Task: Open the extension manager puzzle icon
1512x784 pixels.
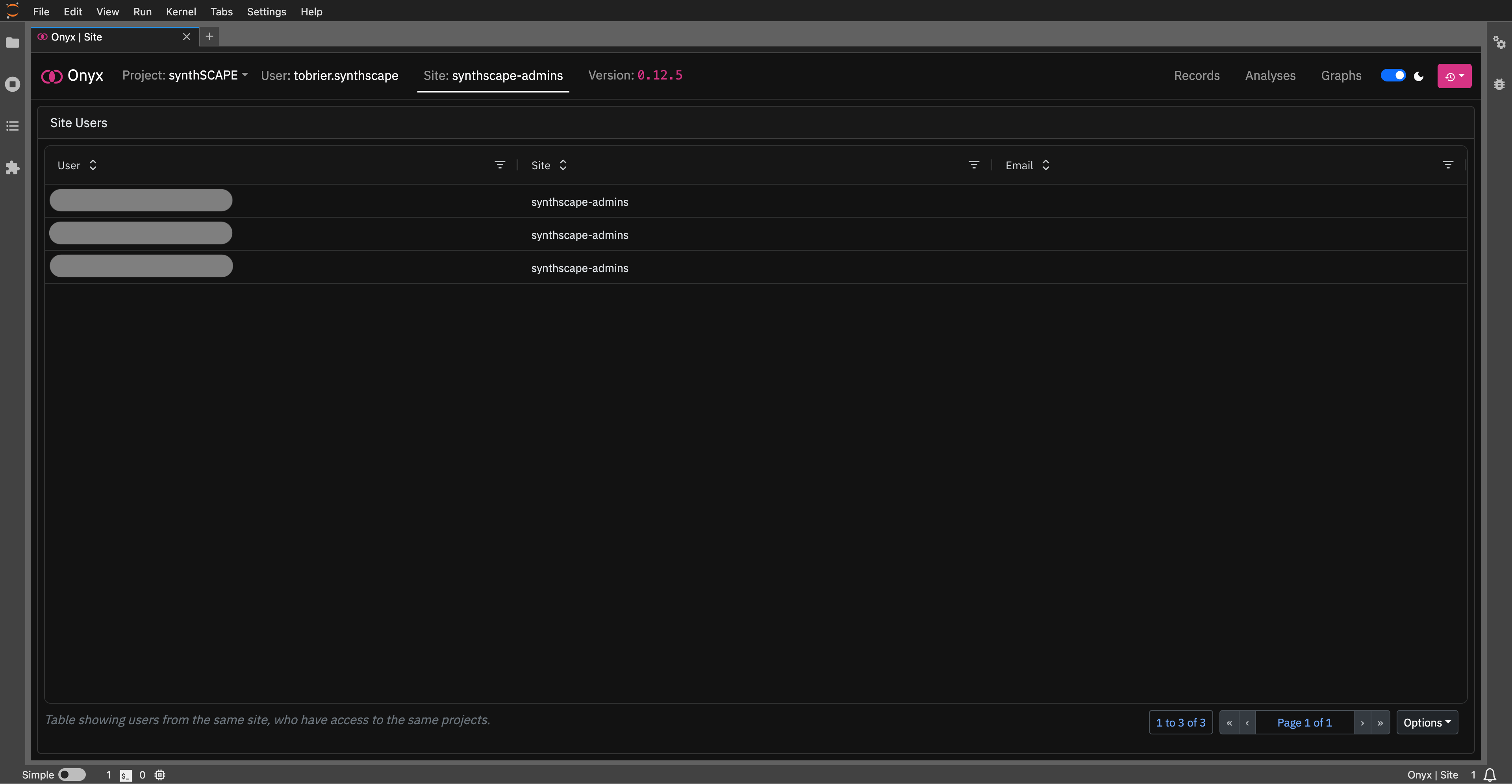Action: [12, 168]
